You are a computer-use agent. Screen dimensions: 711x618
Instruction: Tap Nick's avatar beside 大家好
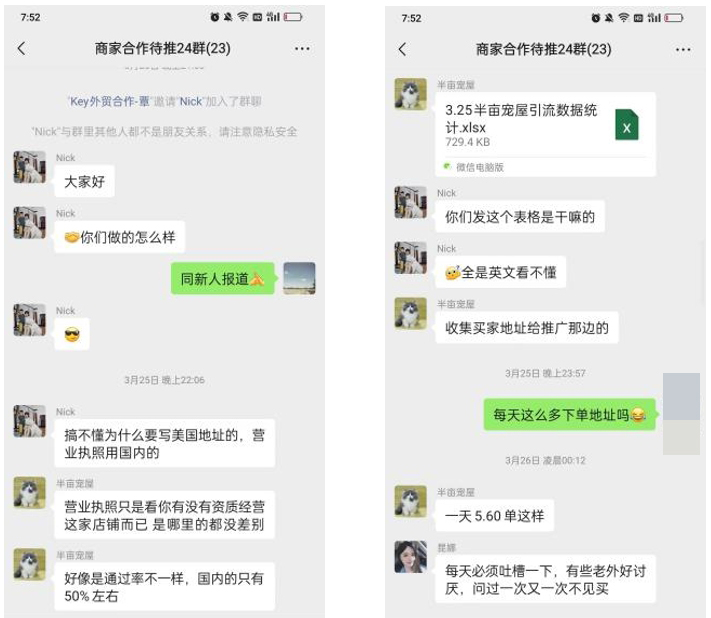click(x=29, y=167)
